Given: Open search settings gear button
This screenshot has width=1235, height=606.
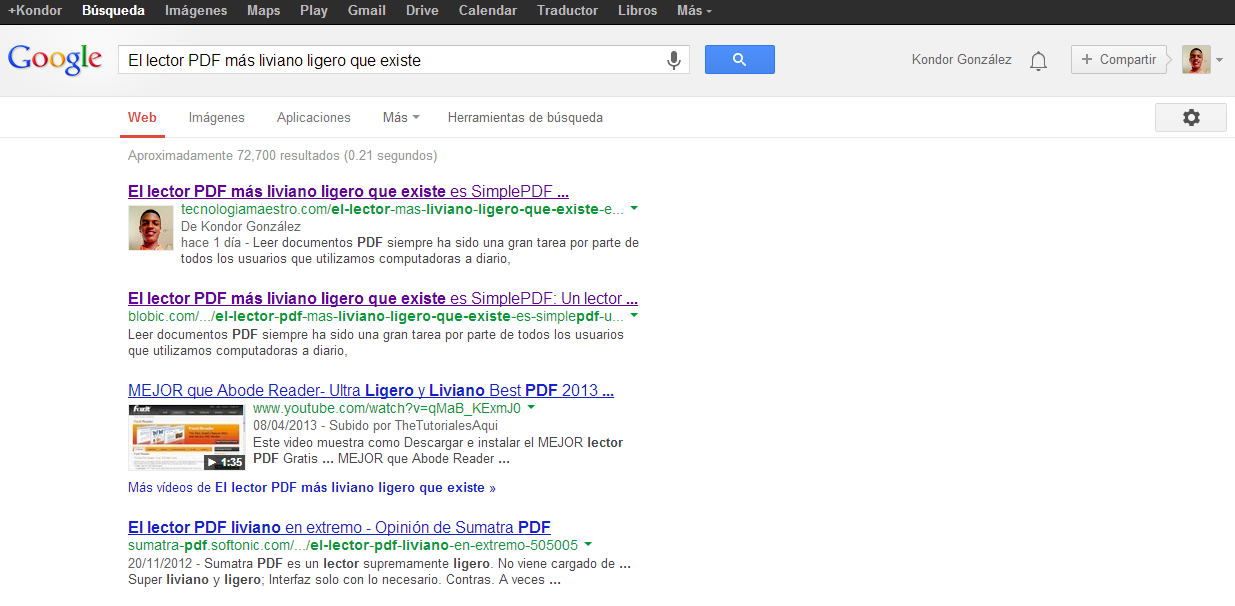Looking at the screenshot, I should (x=1190, y=117).
